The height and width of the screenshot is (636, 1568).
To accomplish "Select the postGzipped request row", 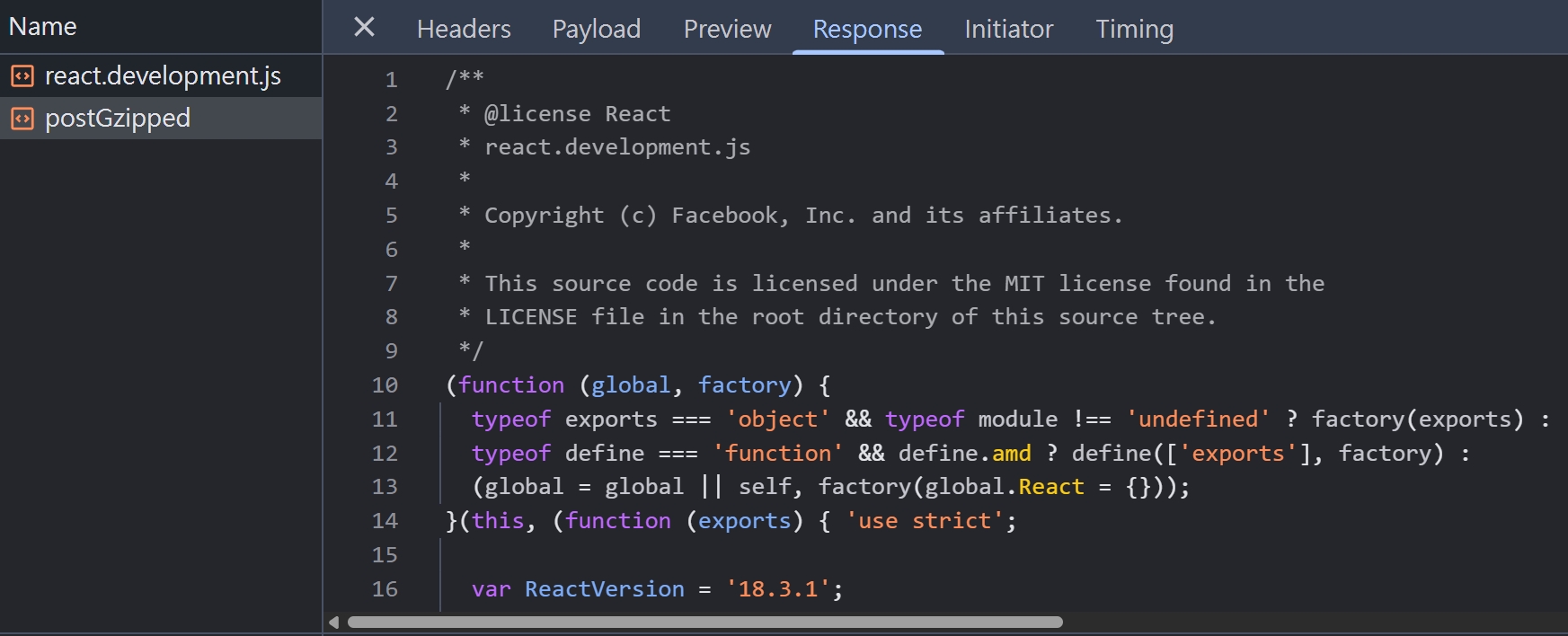I will [x=161, y=118].
